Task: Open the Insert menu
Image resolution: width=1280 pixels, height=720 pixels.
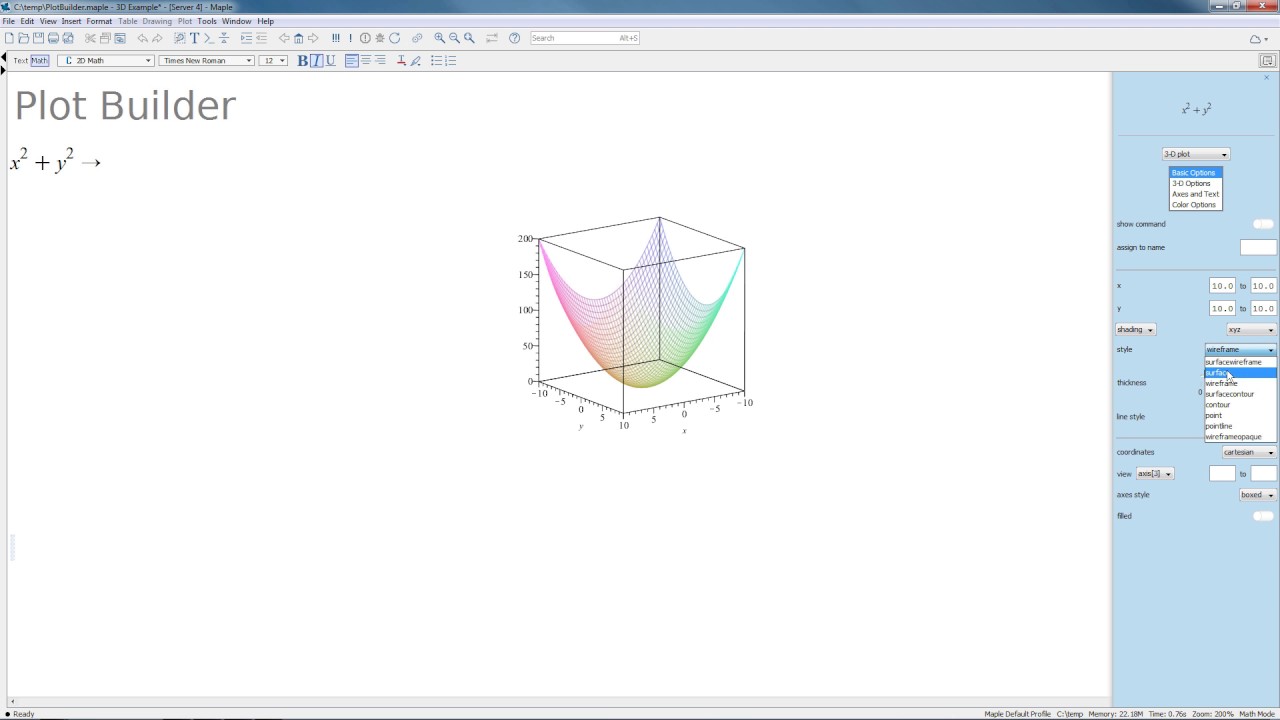Action: pos(71,21)
